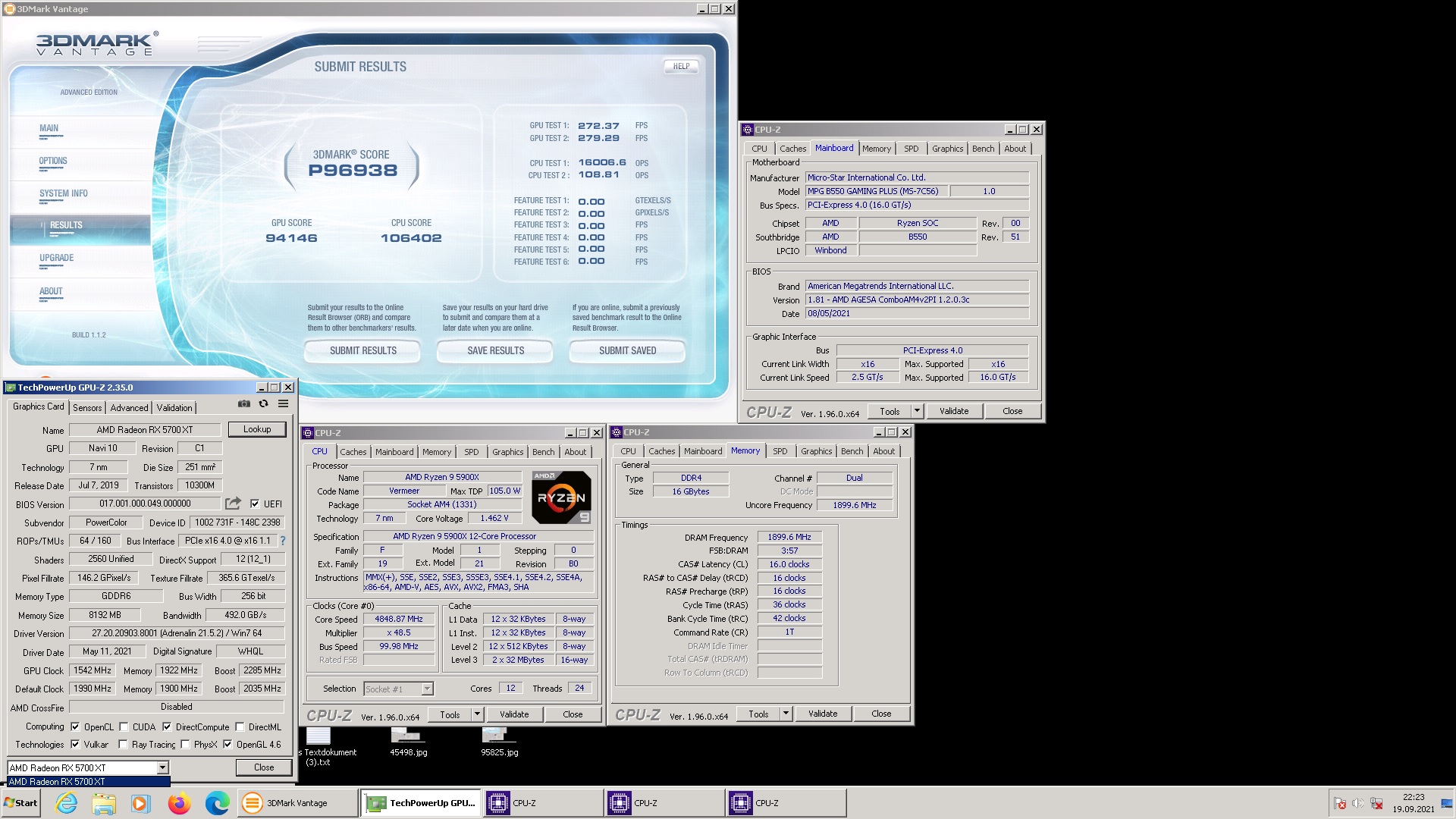The width and height of the screenshot is (1456, 819).
Task: Toggle the Ray Tracing checkbox
Action: tap(123, 745)
